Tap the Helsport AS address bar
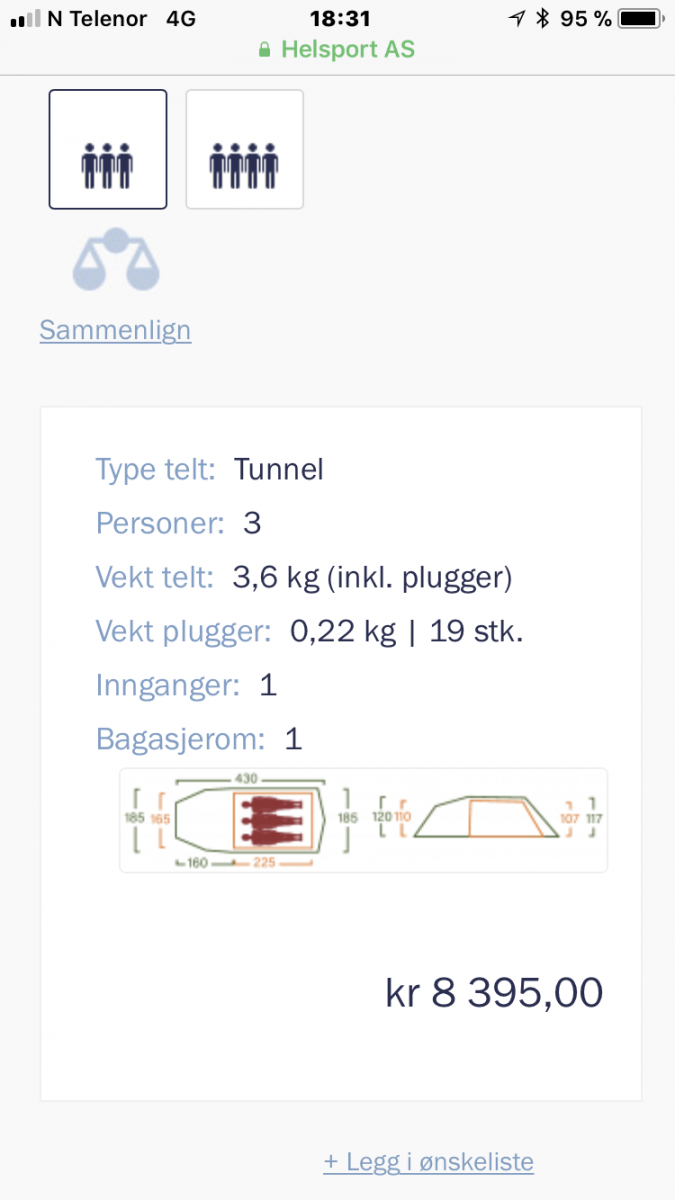 337,49
